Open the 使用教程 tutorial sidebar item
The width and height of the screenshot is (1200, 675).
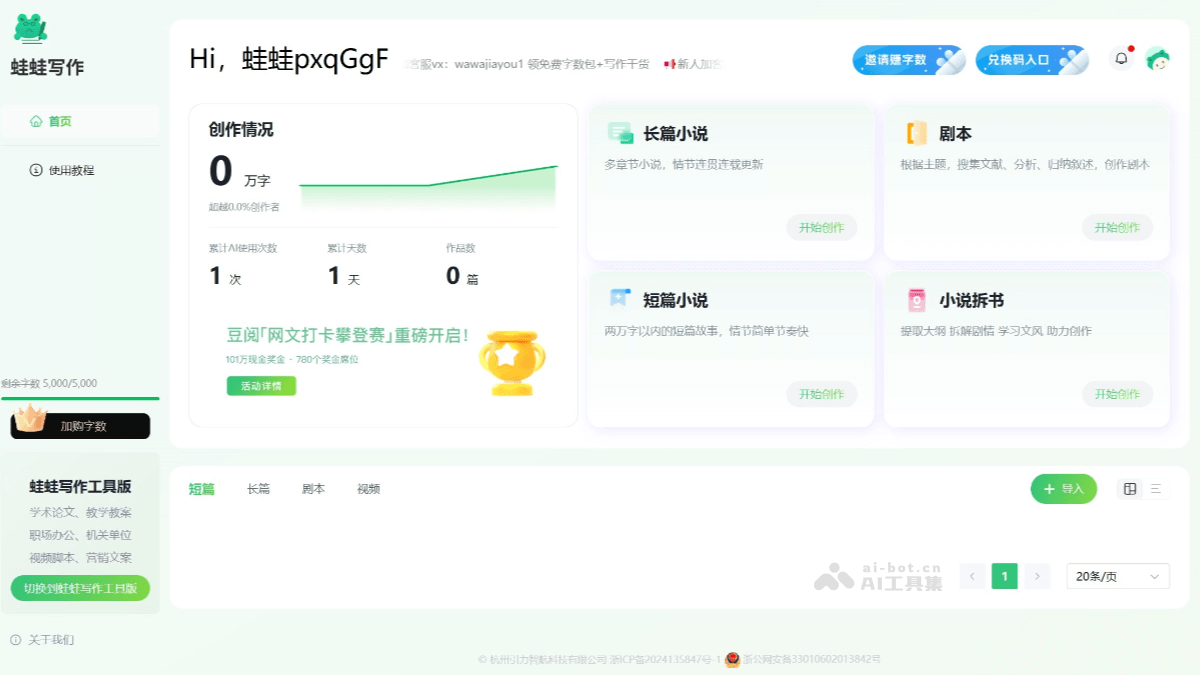click(62, 170)
